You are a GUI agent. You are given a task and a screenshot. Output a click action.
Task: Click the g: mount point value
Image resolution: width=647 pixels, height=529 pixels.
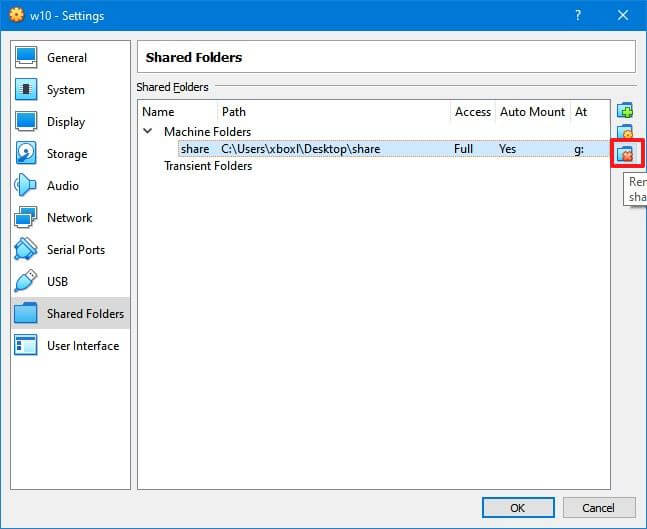pos(579,149)
